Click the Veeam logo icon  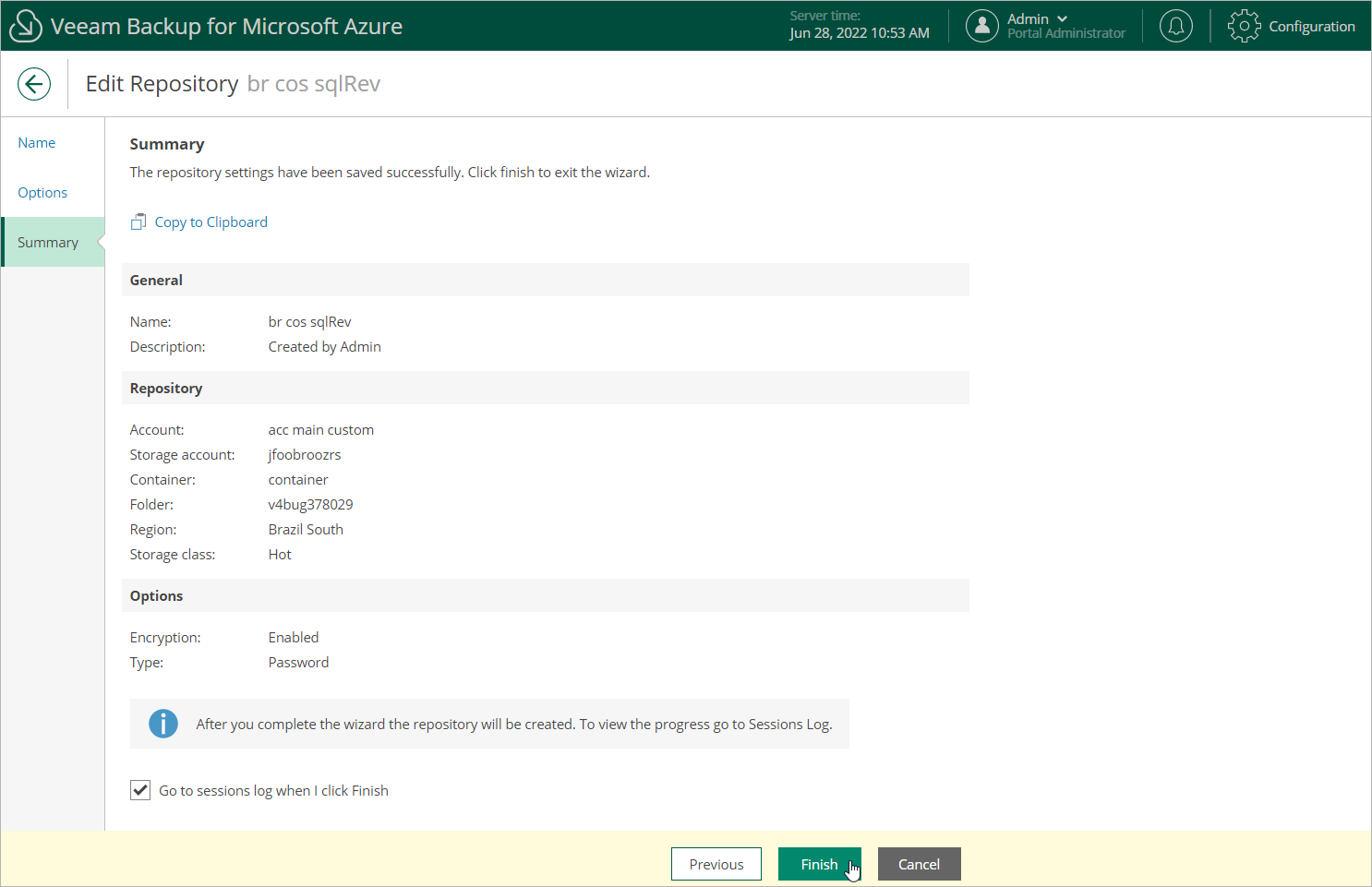tap(25, 26)
